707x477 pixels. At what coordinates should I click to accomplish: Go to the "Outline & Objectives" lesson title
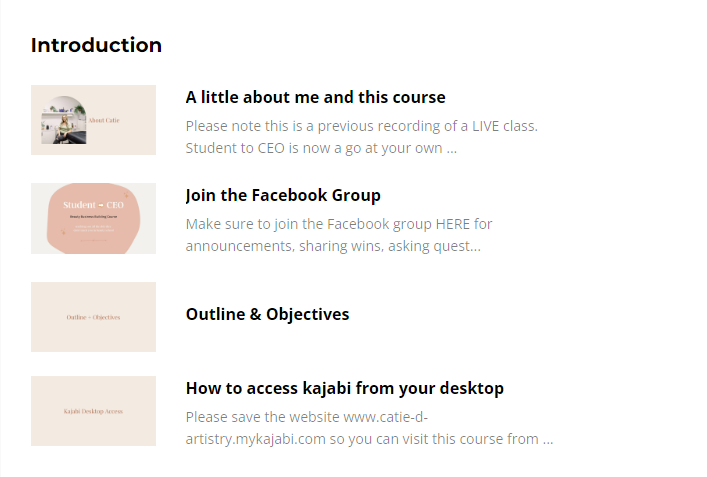(267, 314)
